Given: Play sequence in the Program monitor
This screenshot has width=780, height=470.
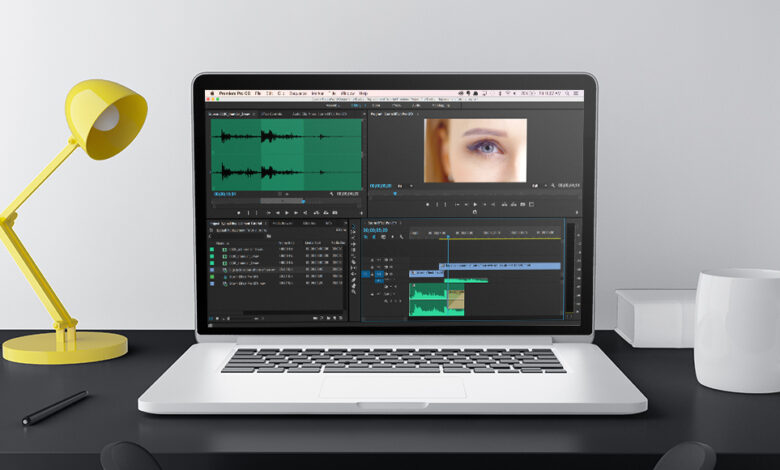Looking at the screenshot, I should click(x=475, y=204).
